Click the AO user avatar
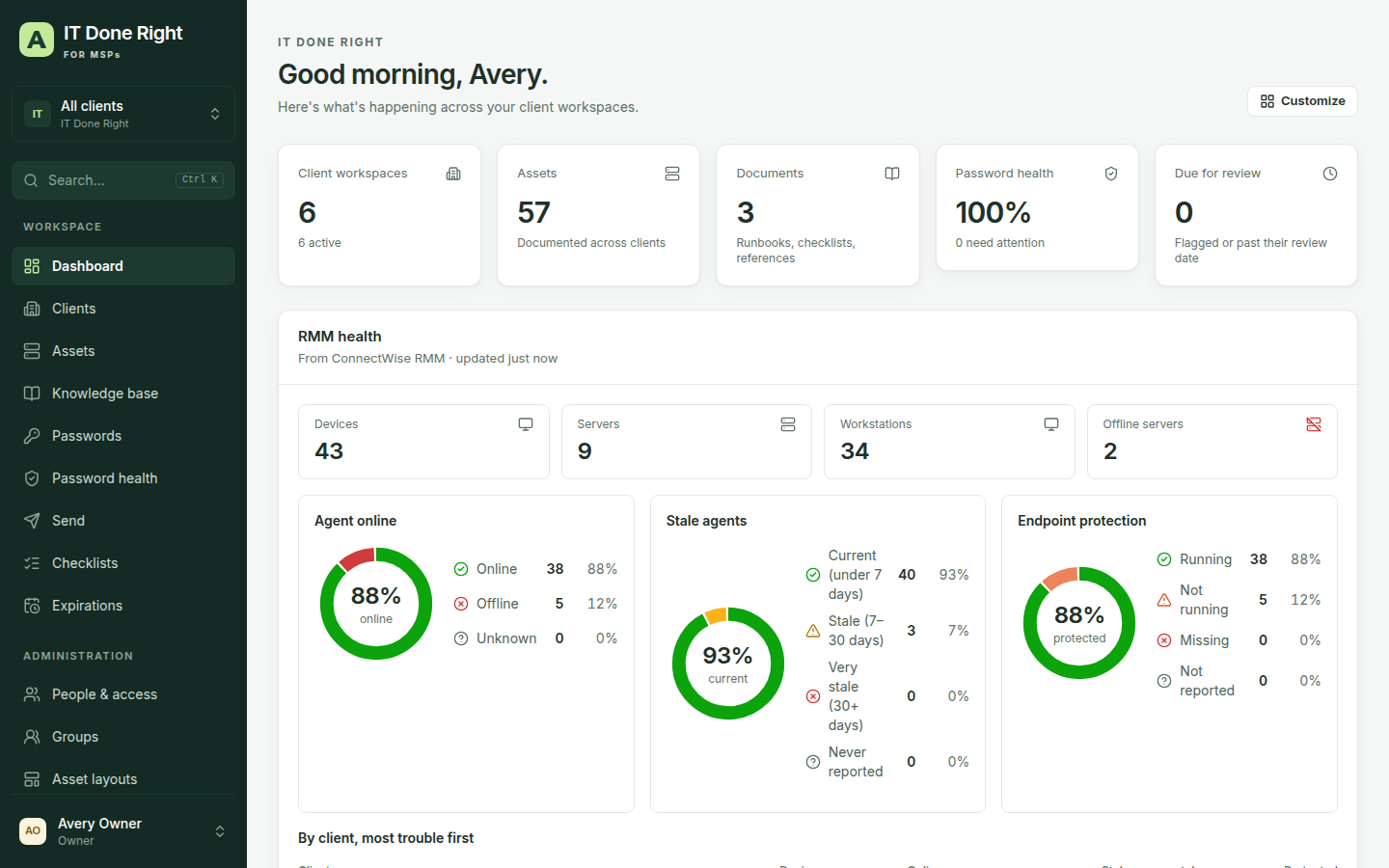The image size is (1389, 868). click(x=33, y=831)
